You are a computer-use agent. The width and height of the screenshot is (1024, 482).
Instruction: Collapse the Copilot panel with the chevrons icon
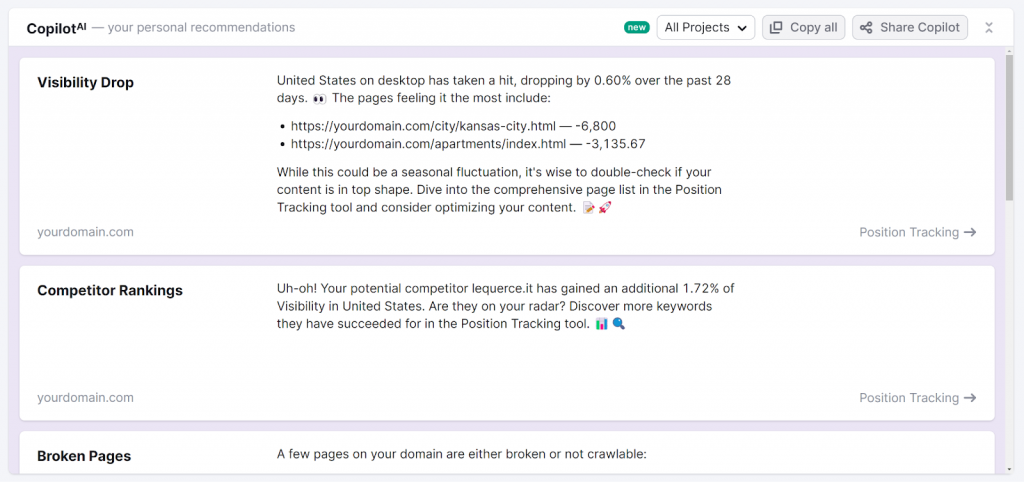(x=989, y=28)
